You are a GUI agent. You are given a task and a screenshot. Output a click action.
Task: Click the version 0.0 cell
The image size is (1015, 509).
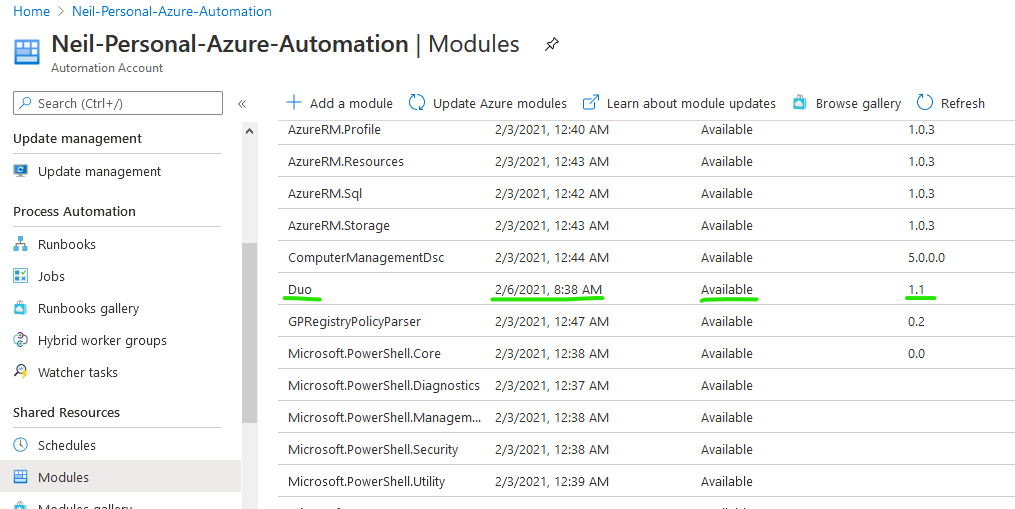click(917, 353)
